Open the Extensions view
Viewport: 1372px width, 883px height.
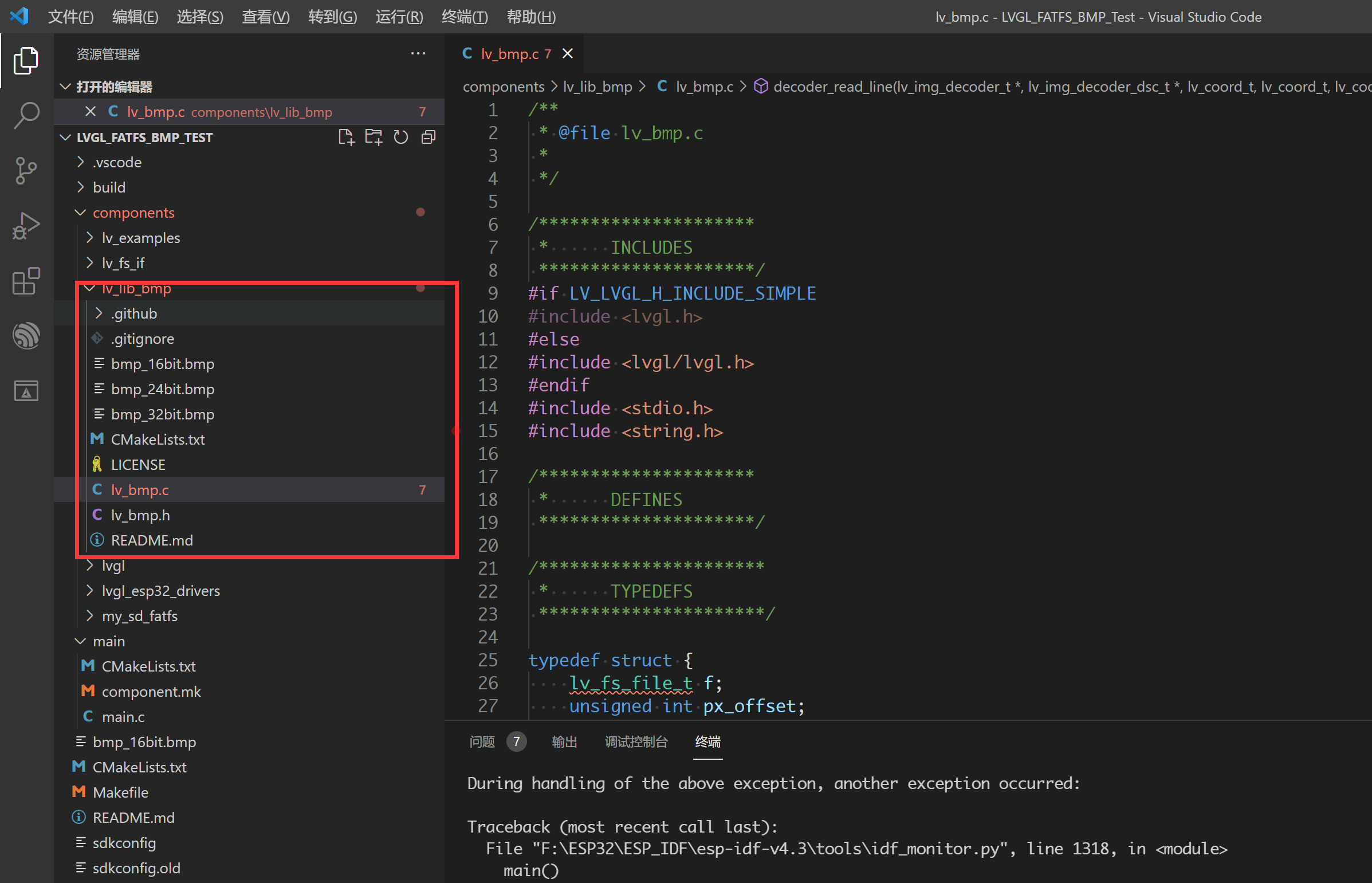point(26,280)
